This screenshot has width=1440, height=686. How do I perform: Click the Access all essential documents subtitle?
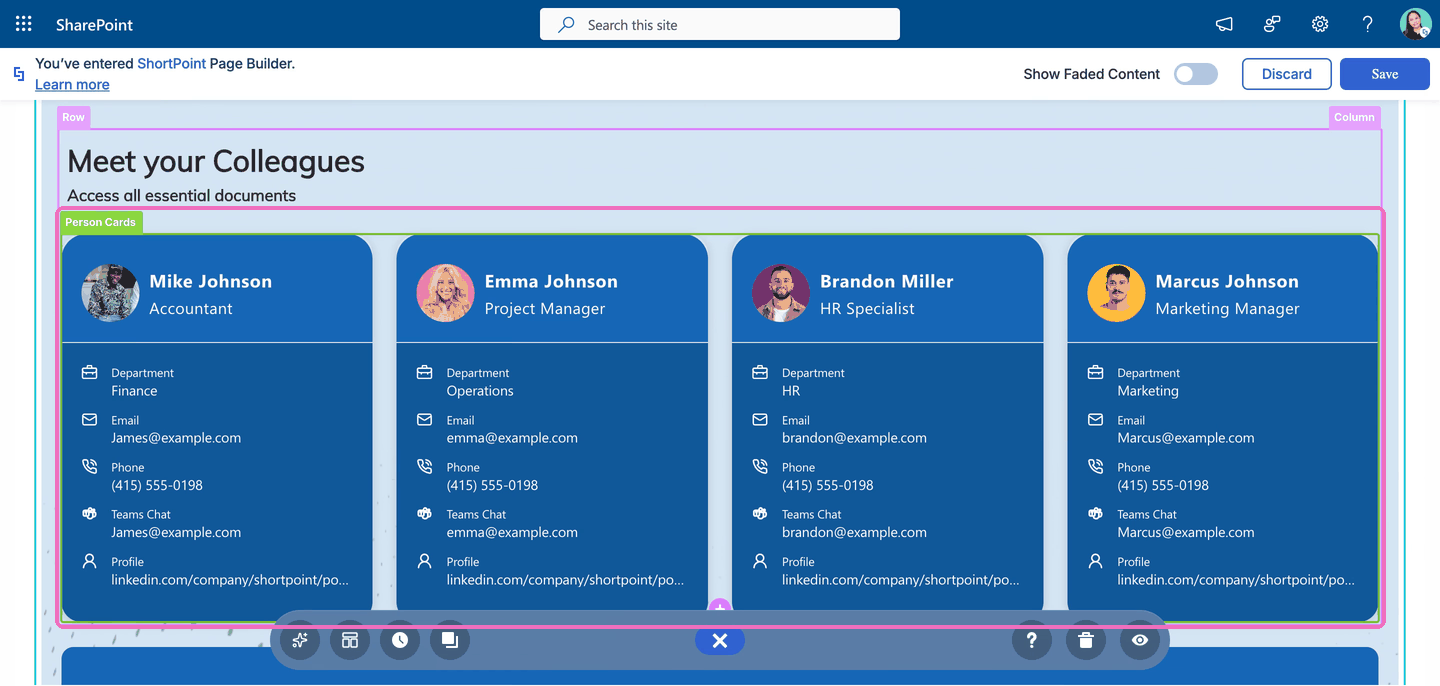point(182,195)
